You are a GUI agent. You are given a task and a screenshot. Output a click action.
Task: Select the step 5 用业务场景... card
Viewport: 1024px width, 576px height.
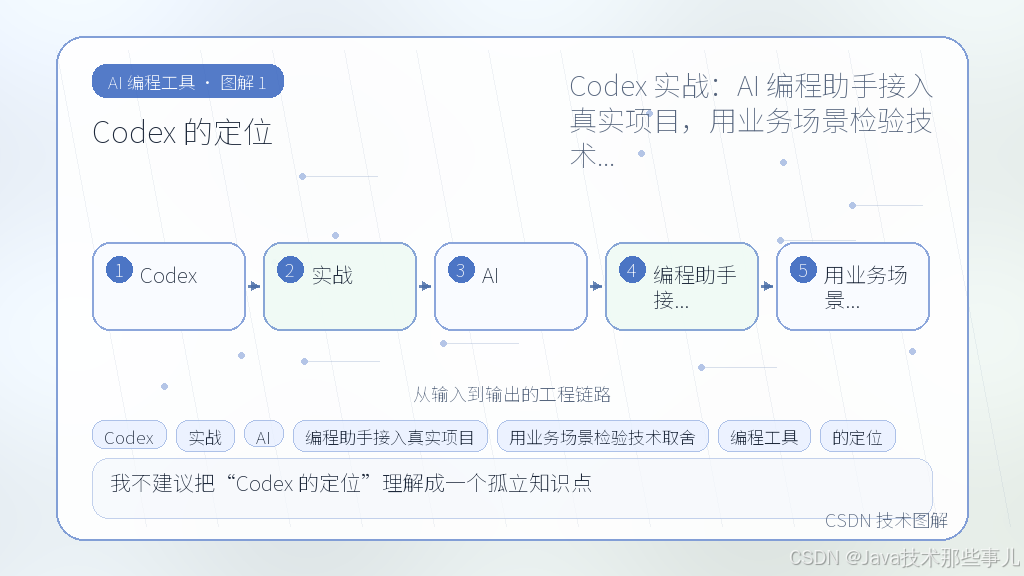pos(853,286)
